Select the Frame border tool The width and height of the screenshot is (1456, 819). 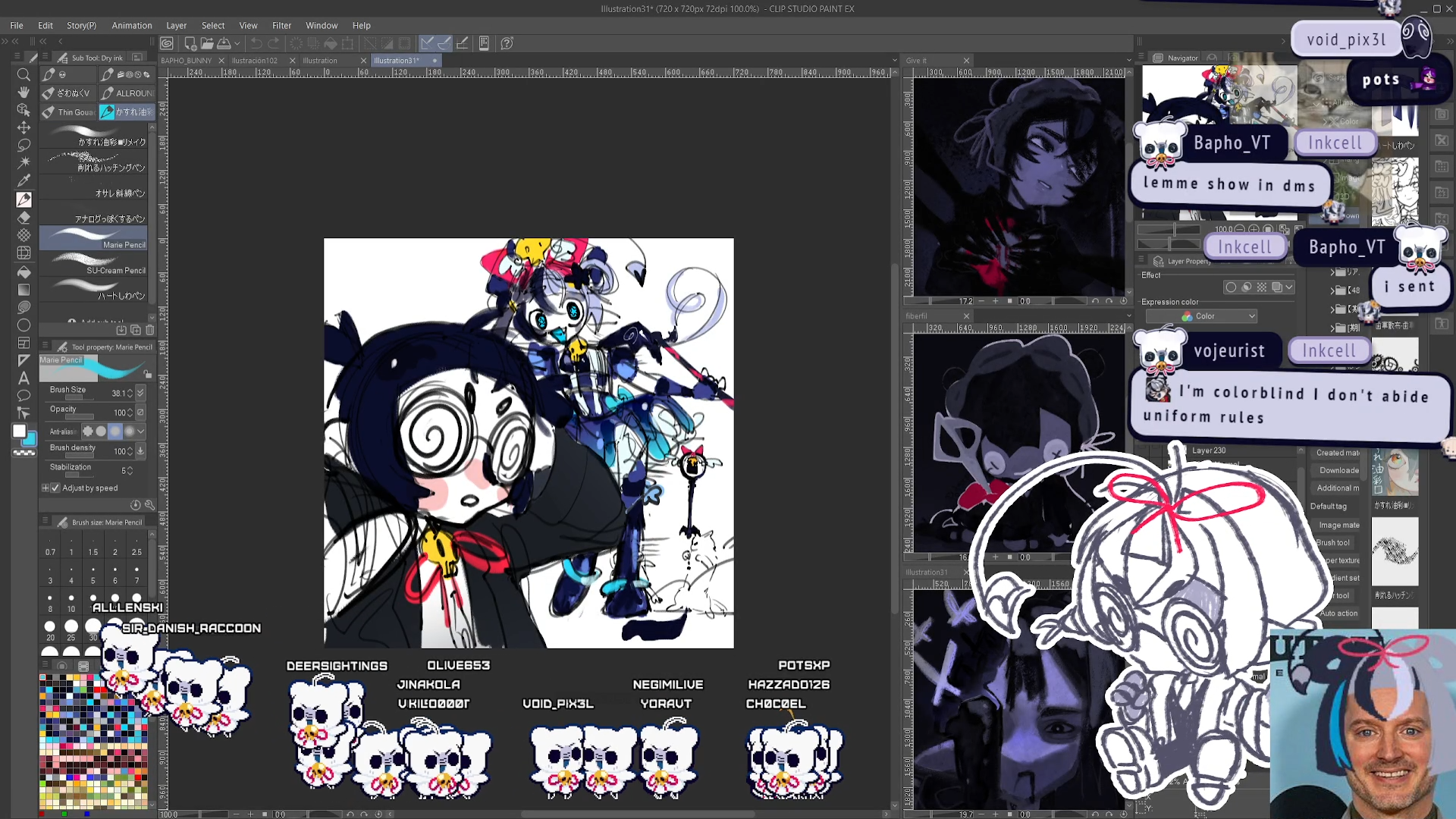[x=24, y=343]
